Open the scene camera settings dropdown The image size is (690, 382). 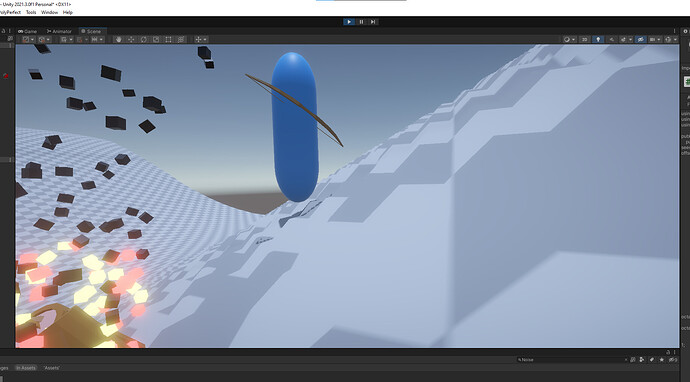(x=655, y=39)
